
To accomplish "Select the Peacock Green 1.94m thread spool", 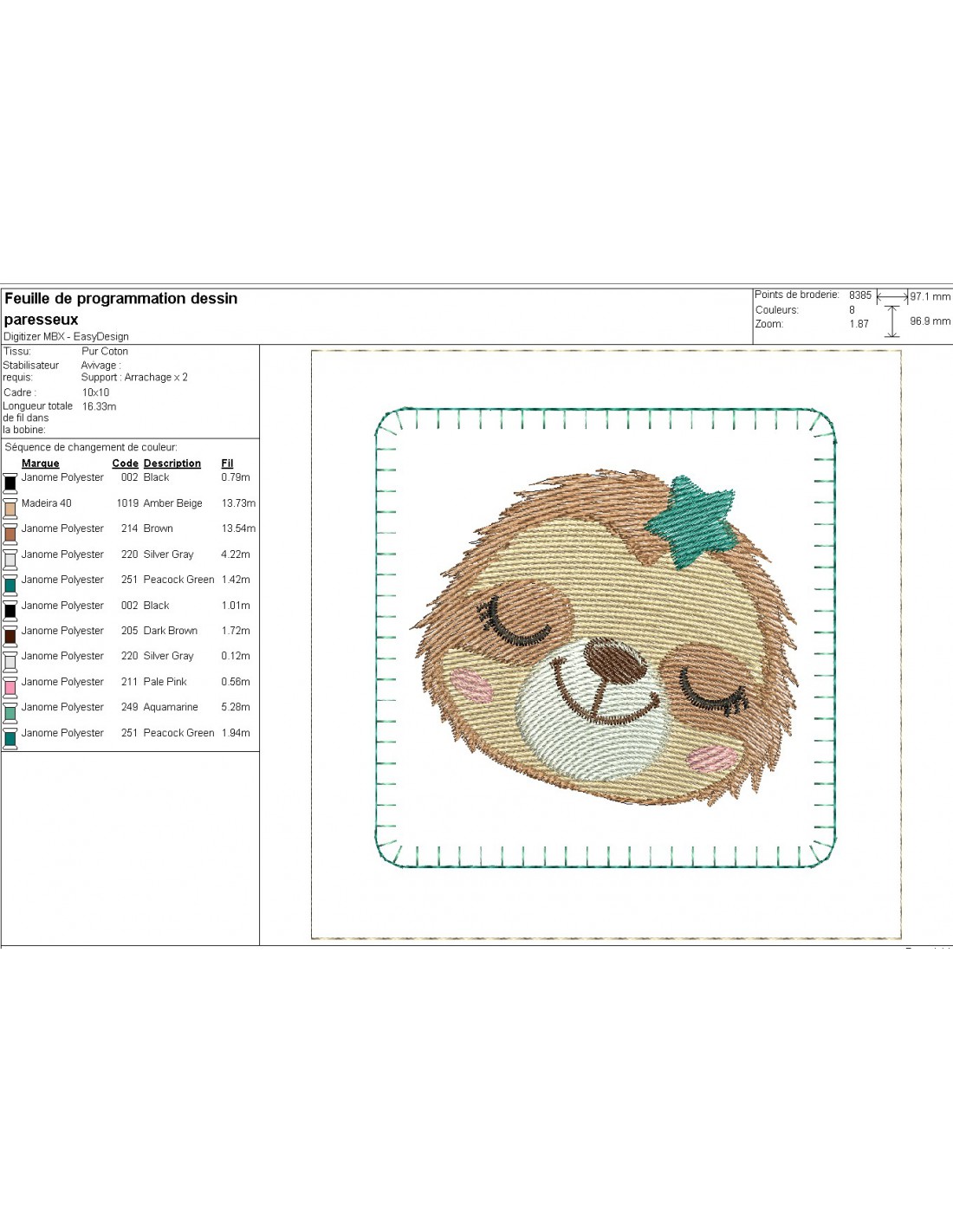I will 10,737.
